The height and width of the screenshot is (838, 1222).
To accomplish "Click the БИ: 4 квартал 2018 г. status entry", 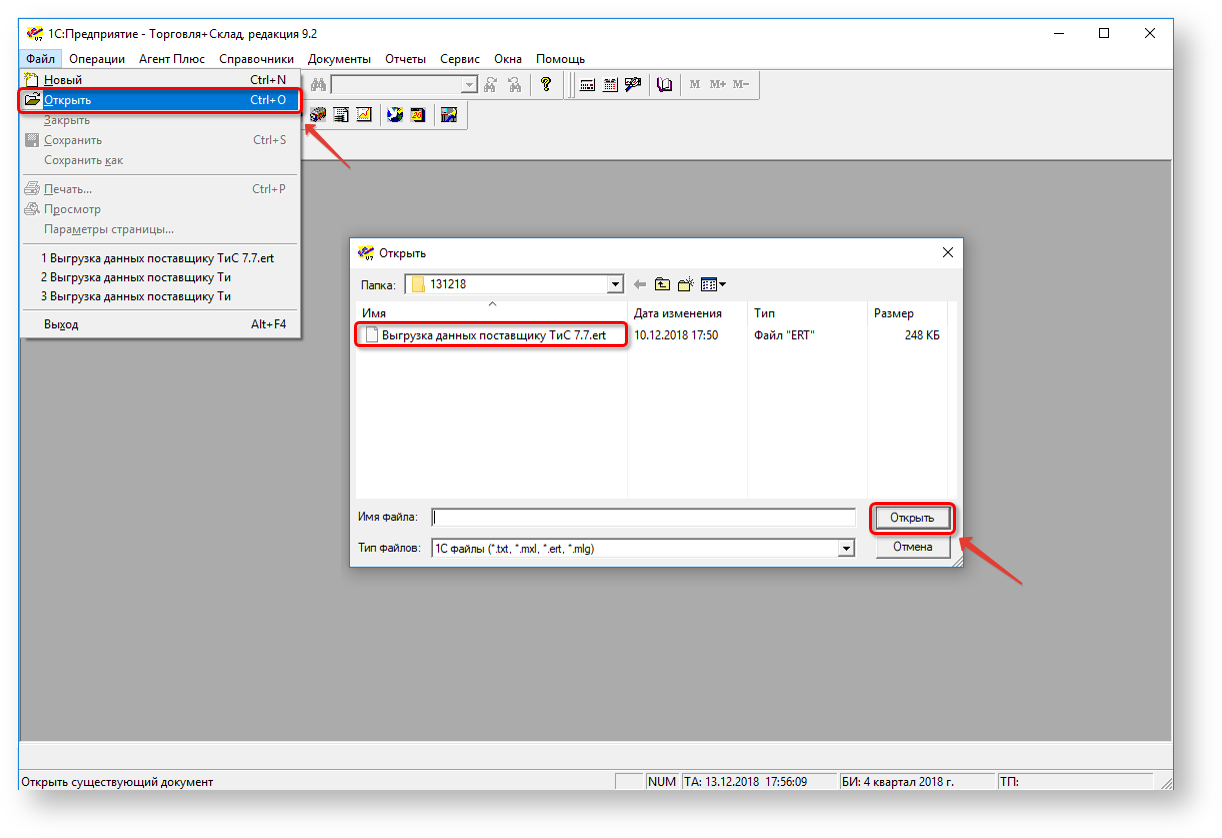I will (x=919, y=782).
